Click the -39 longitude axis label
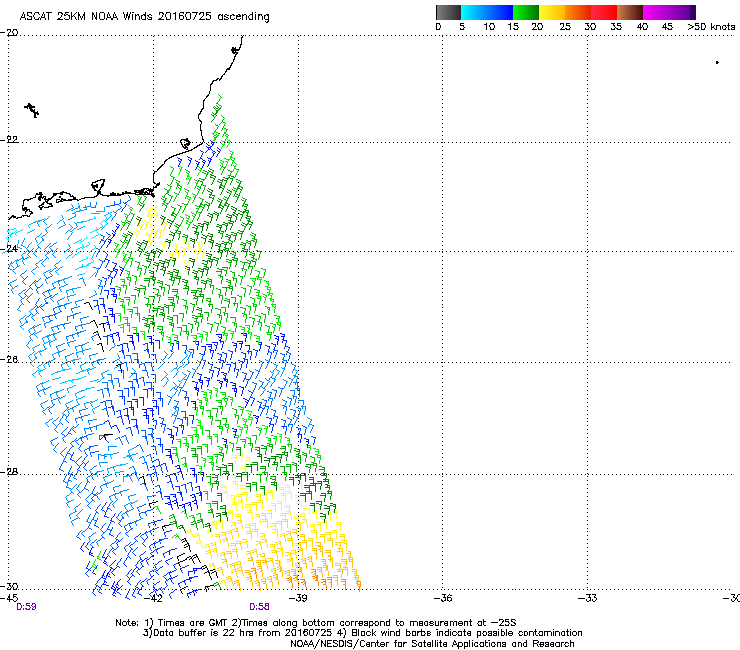Viewport: 740px width, 650px height. 298,598
